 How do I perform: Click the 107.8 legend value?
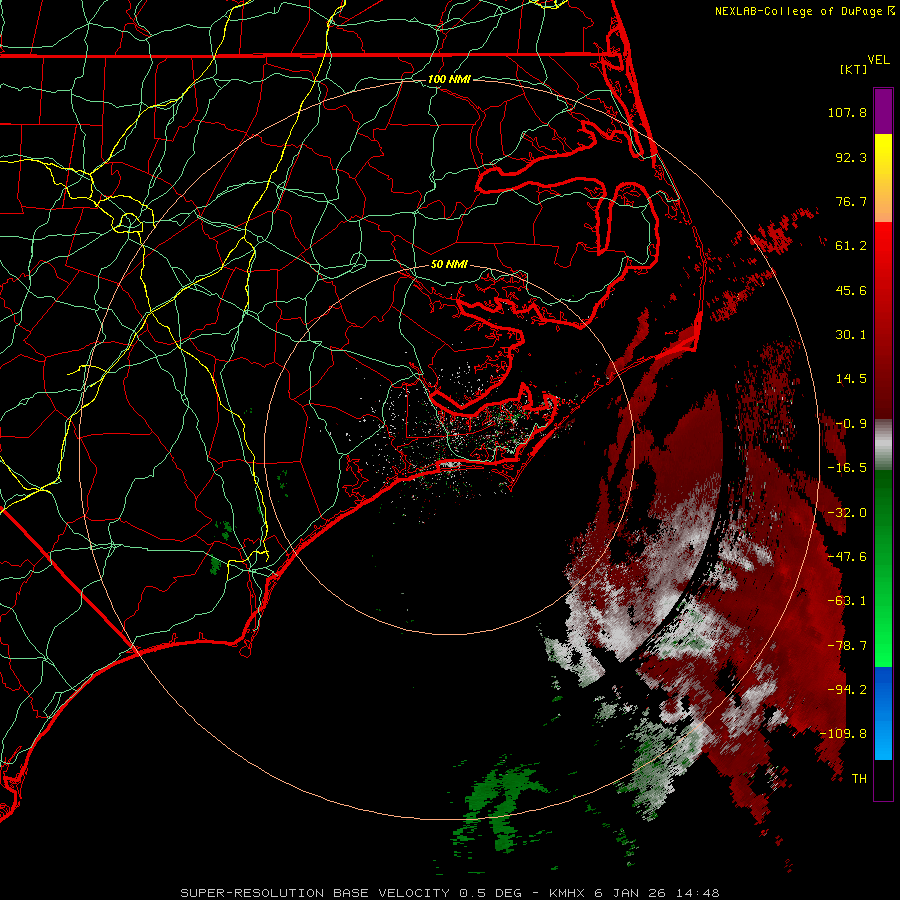(x=847, y=112)
